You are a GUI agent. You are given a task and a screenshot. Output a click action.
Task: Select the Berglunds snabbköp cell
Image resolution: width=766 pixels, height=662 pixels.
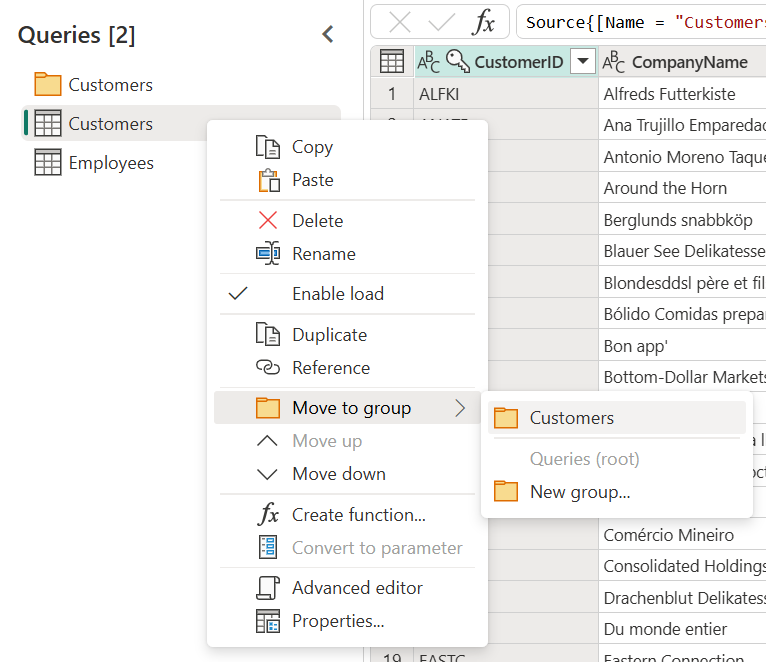(682, 219)
